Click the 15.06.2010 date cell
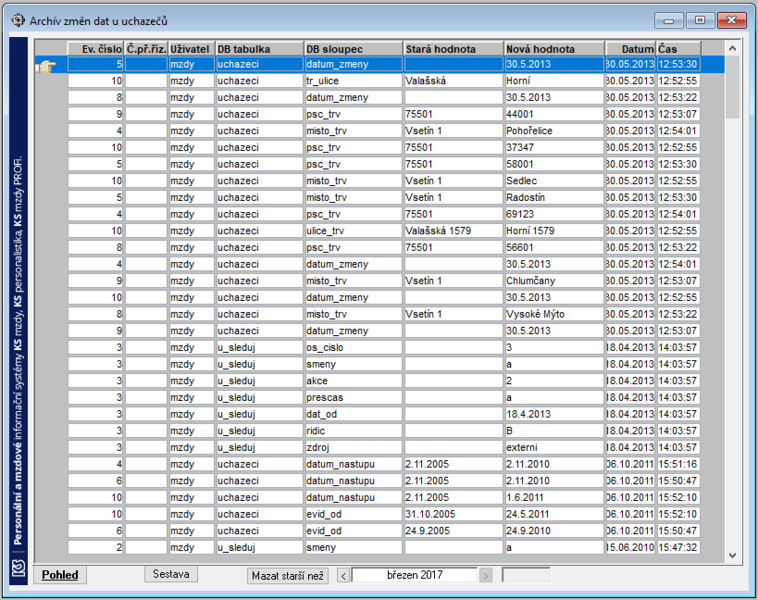This screenshot has width=758, height=600. pyautogui.click(x=630, y=547)
